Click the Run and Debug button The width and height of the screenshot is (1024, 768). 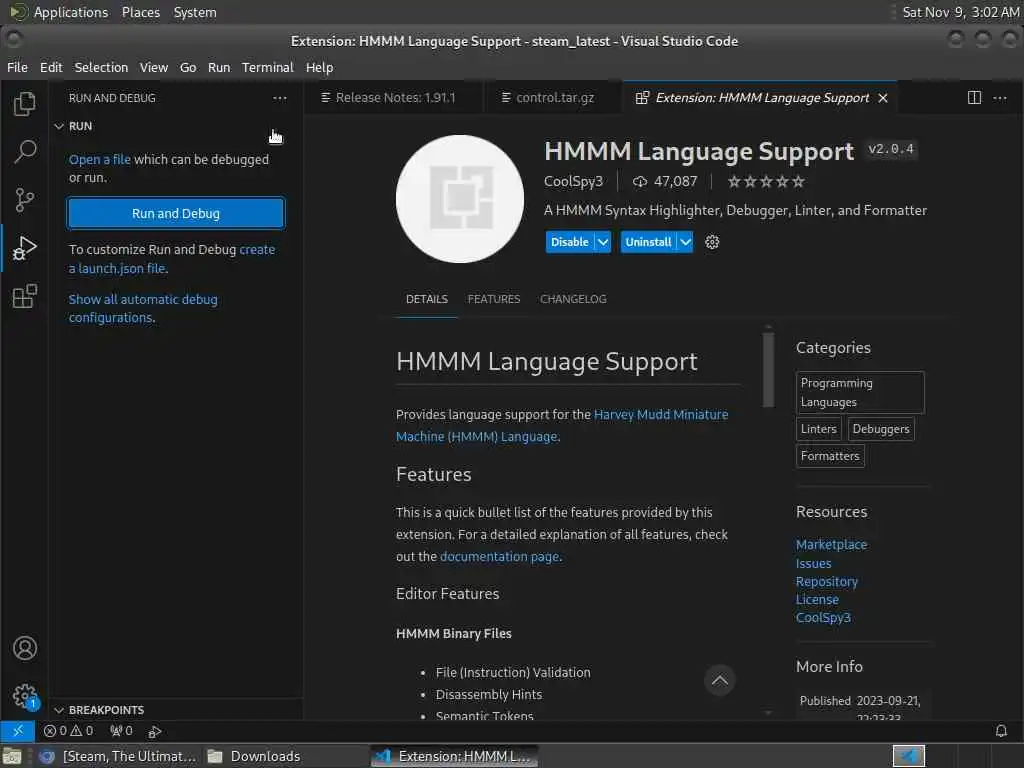tap(176, 214)
